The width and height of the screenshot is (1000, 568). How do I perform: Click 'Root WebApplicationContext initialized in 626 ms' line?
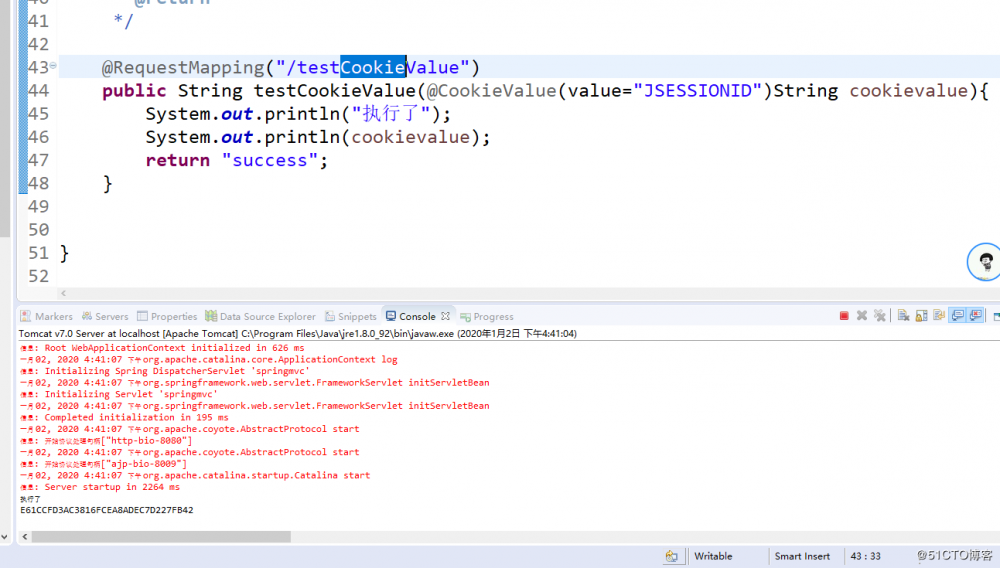pos(162,348)
